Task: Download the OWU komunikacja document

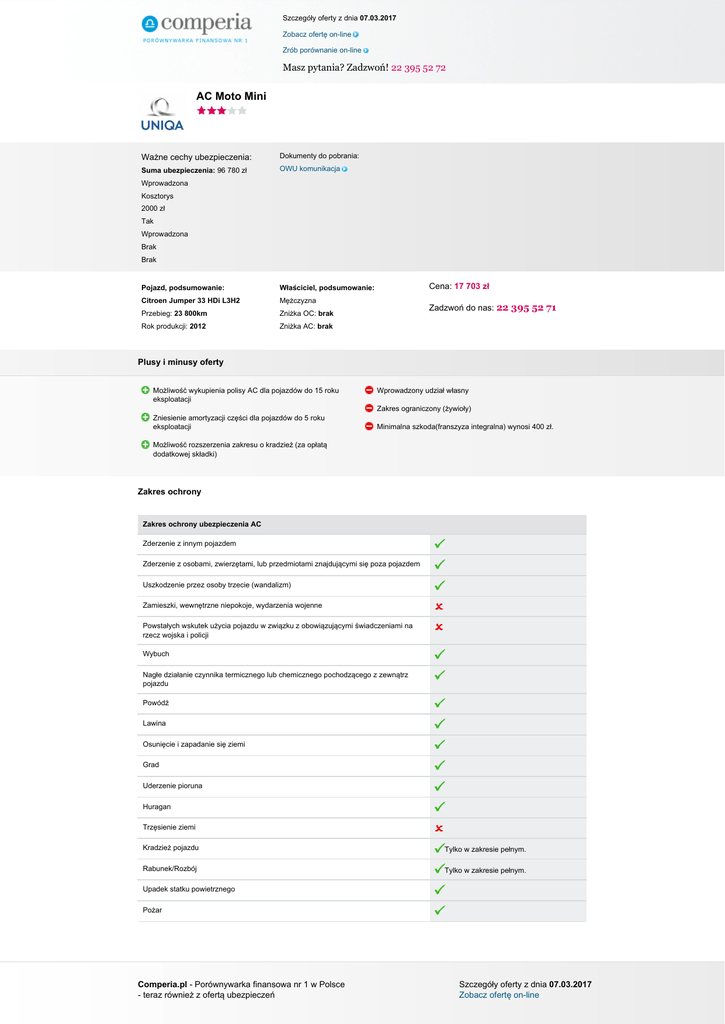Action: pos(313,169)
